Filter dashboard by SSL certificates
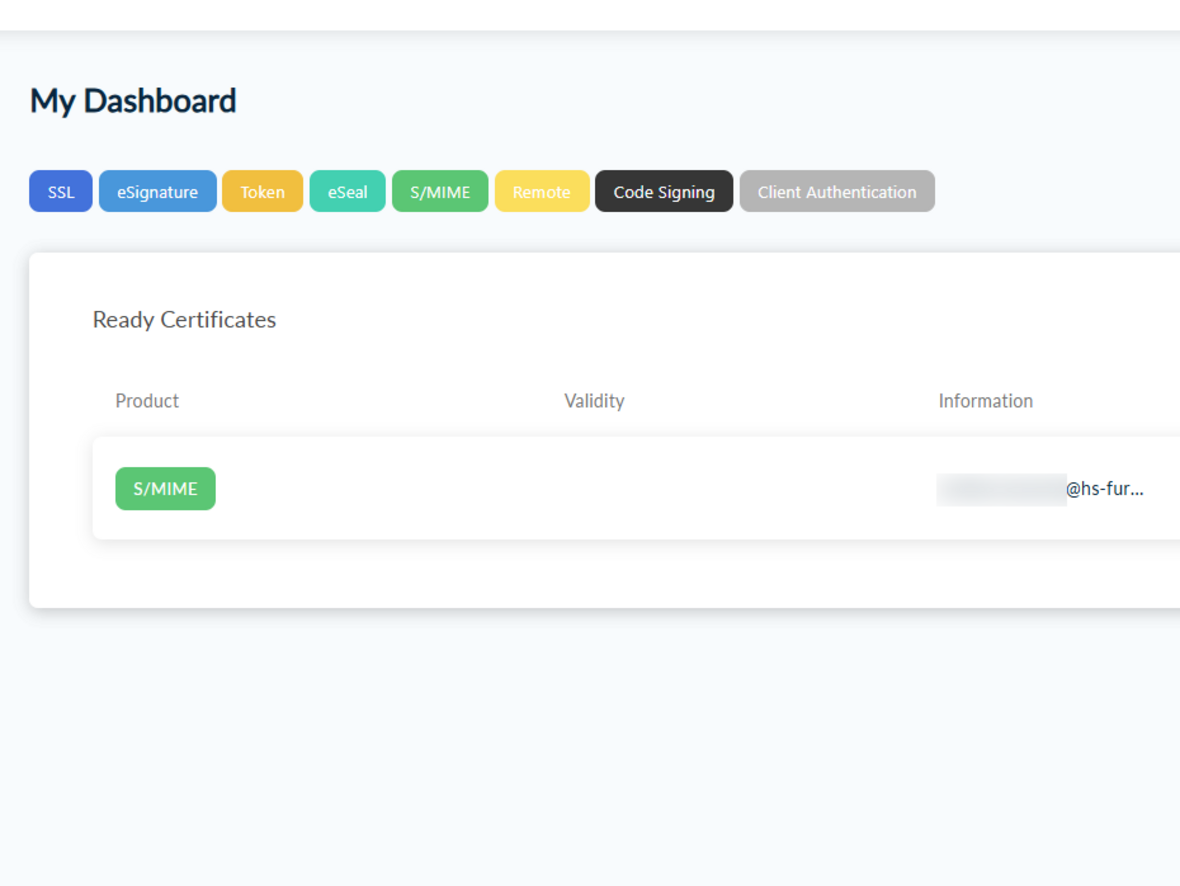 [x=61, y=192]
